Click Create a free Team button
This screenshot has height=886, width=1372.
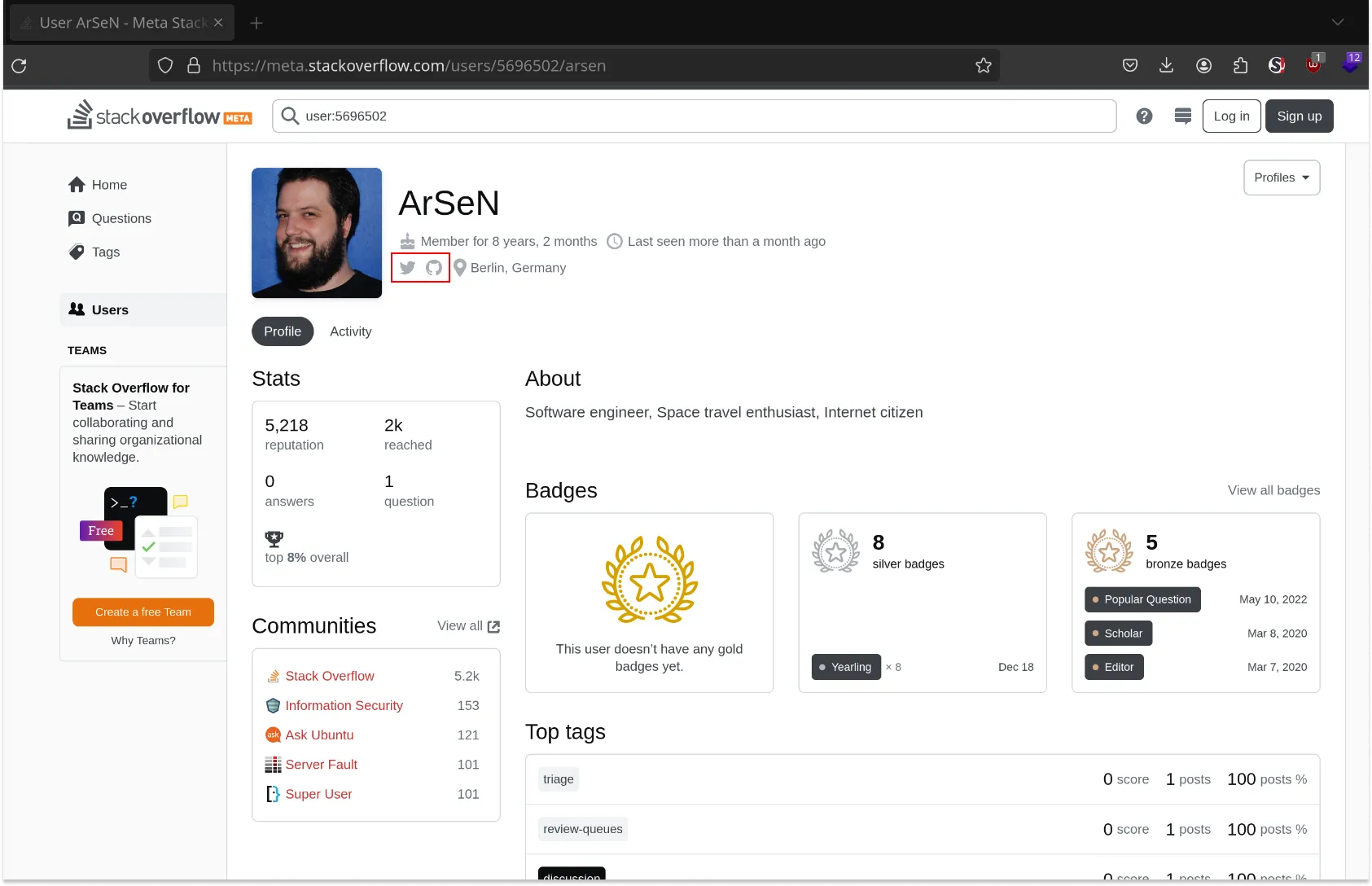[x=143, y=612]
